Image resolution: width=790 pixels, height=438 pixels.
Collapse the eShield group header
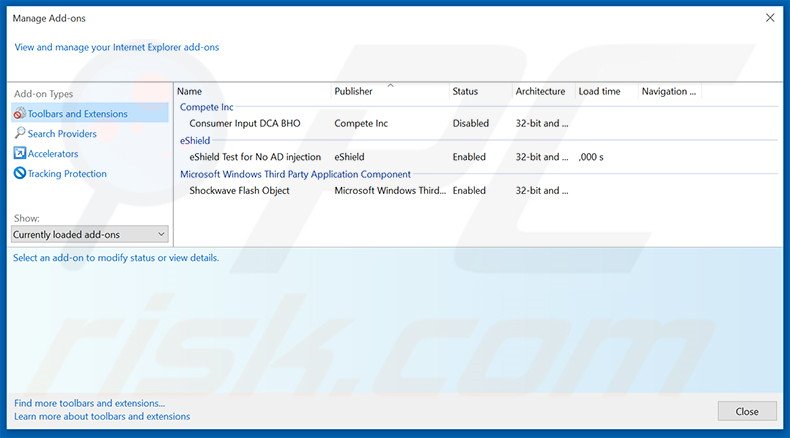195,141
